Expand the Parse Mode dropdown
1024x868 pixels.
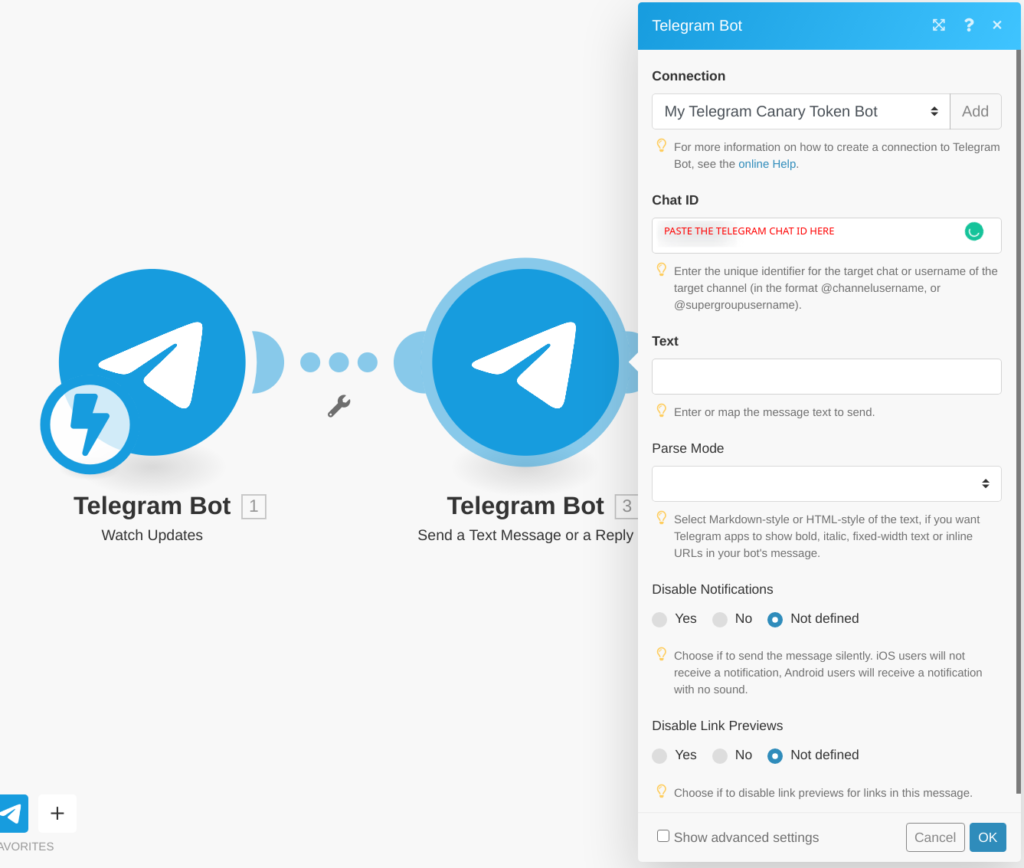826,483
